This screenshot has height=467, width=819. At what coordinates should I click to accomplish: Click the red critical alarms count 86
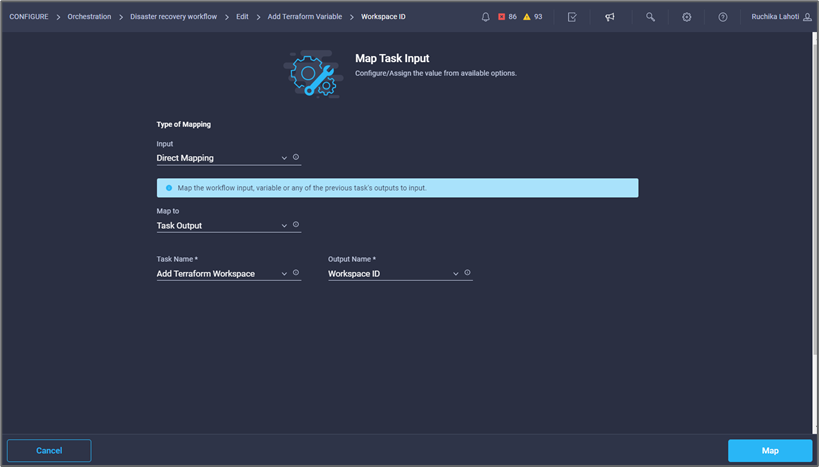pyautogui.click(x=507, y=17)
